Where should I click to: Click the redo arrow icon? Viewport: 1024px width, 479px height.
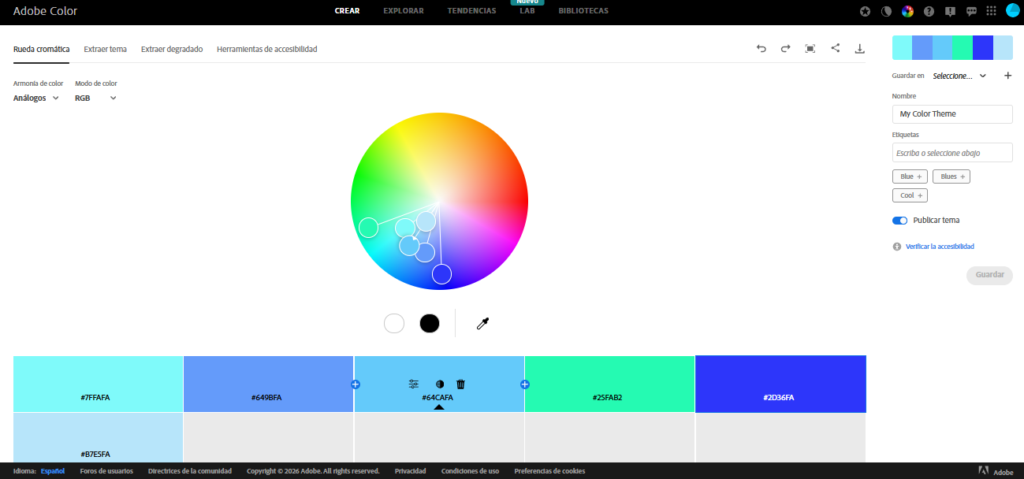[x=785, y=48]
